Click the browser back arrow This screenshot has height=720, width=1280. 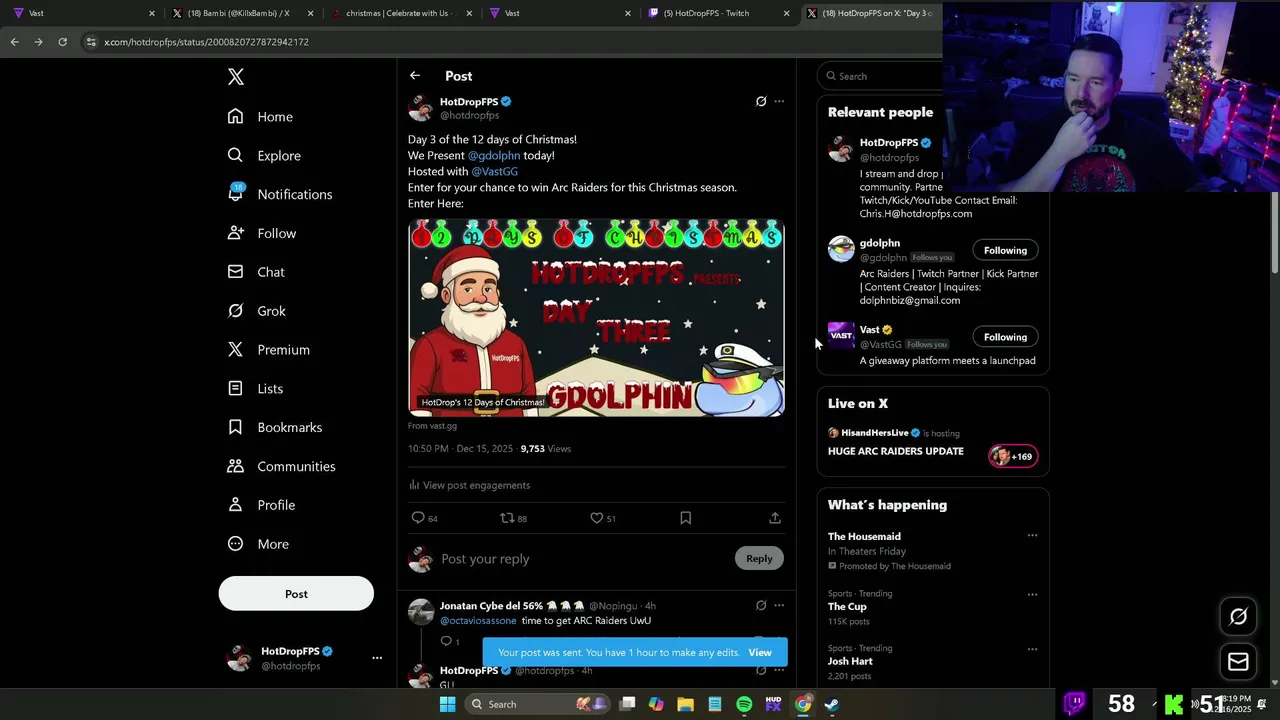pos(14,42)
